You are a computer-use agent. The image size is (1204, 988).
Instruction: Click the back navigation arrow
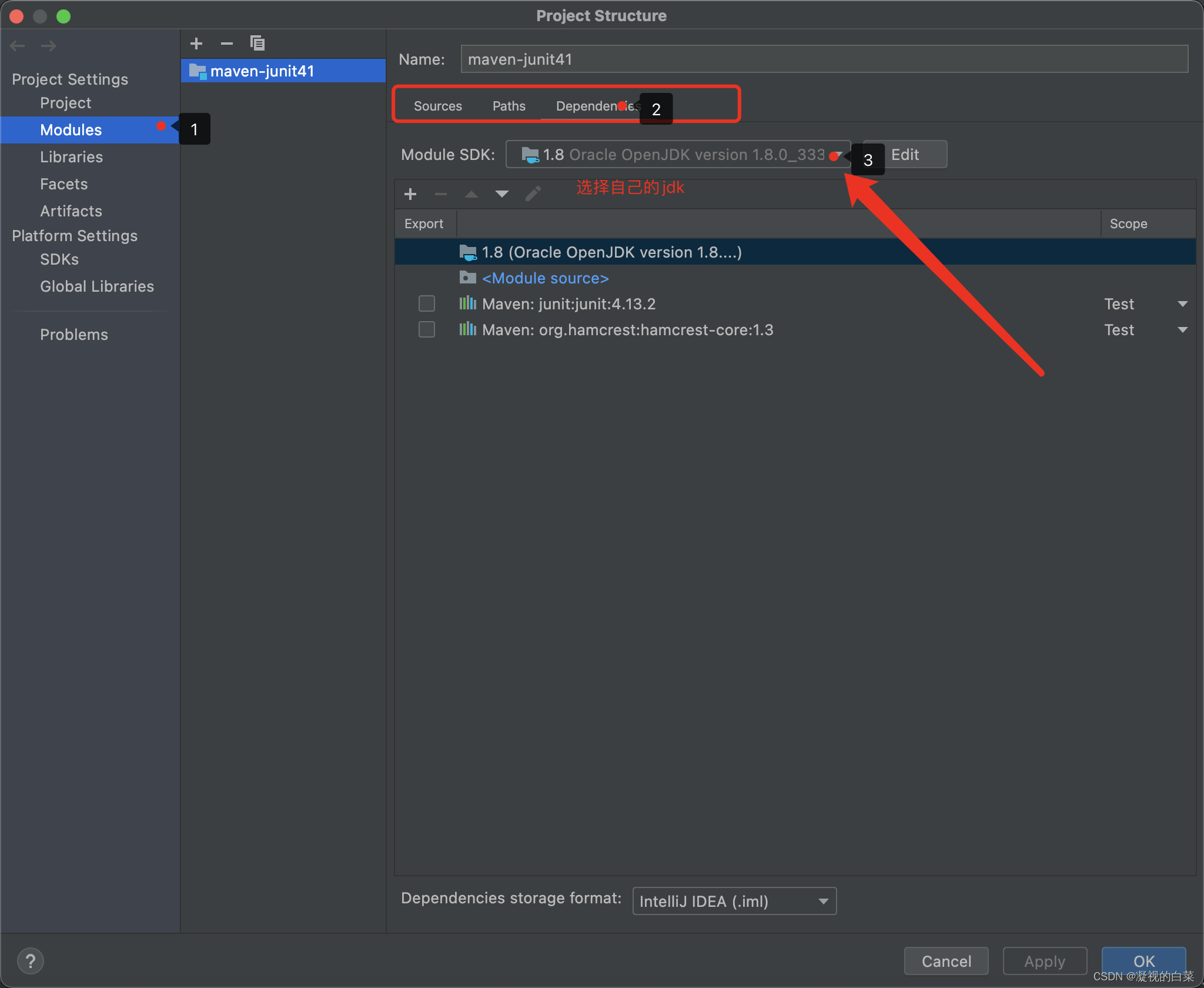(17, 45)
